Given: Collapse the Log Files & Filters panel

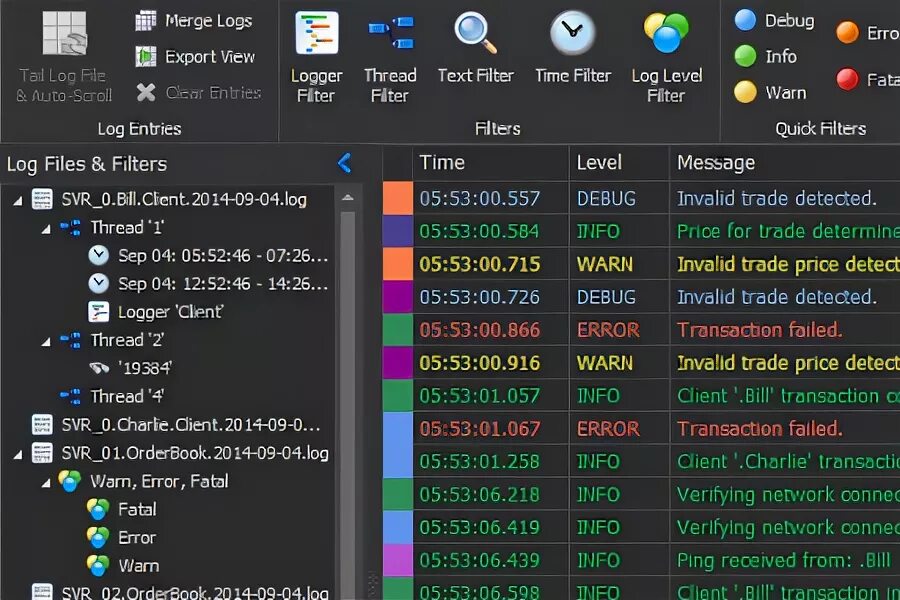Looking at the screenshot, I should [344, 163].
